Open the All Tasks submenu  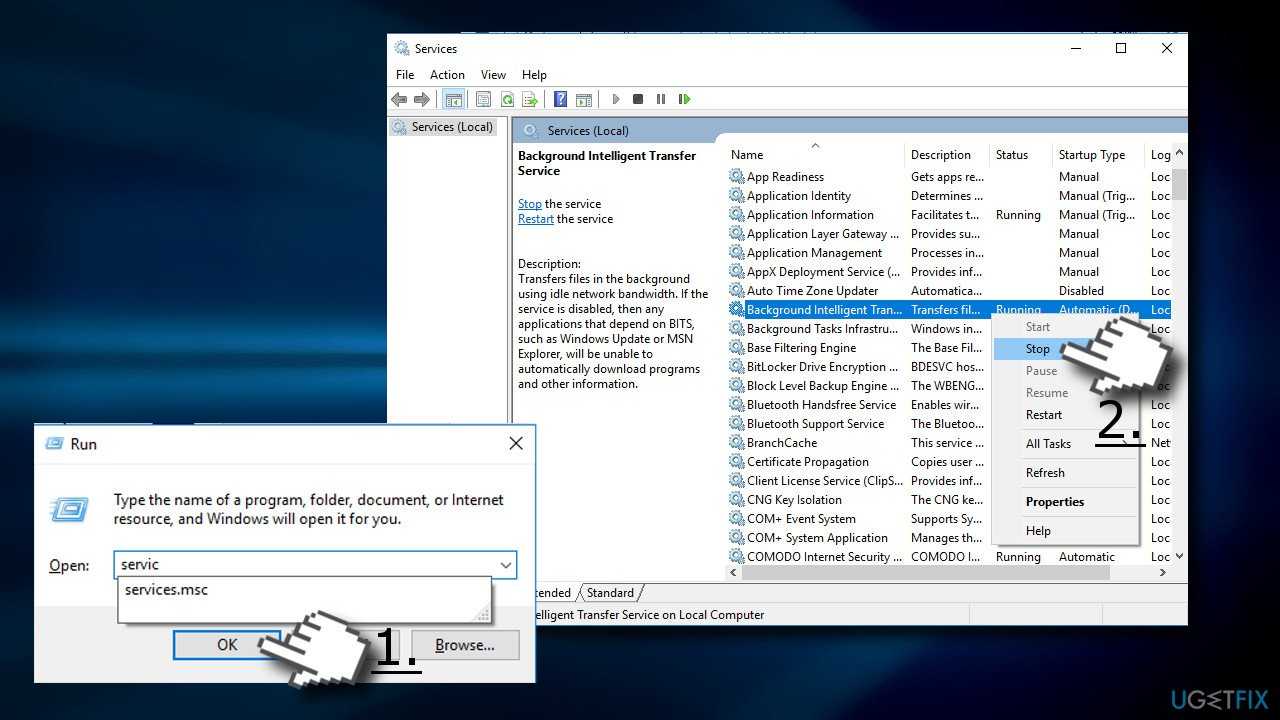click(x=1048, y=444)
